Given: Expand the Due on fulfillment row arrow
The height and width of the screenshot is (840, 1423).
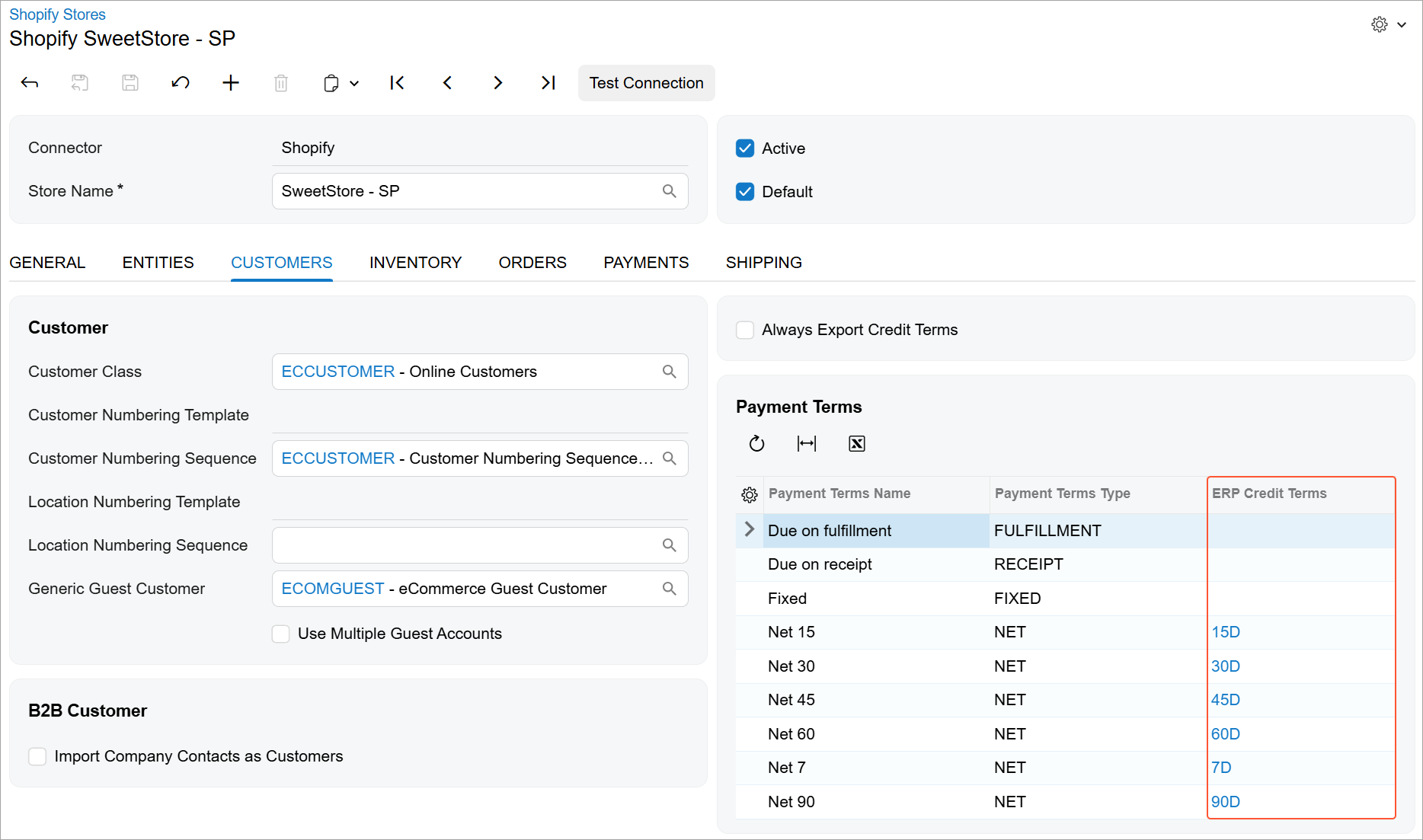Looking at the screenshot, I should pos(750,529).
